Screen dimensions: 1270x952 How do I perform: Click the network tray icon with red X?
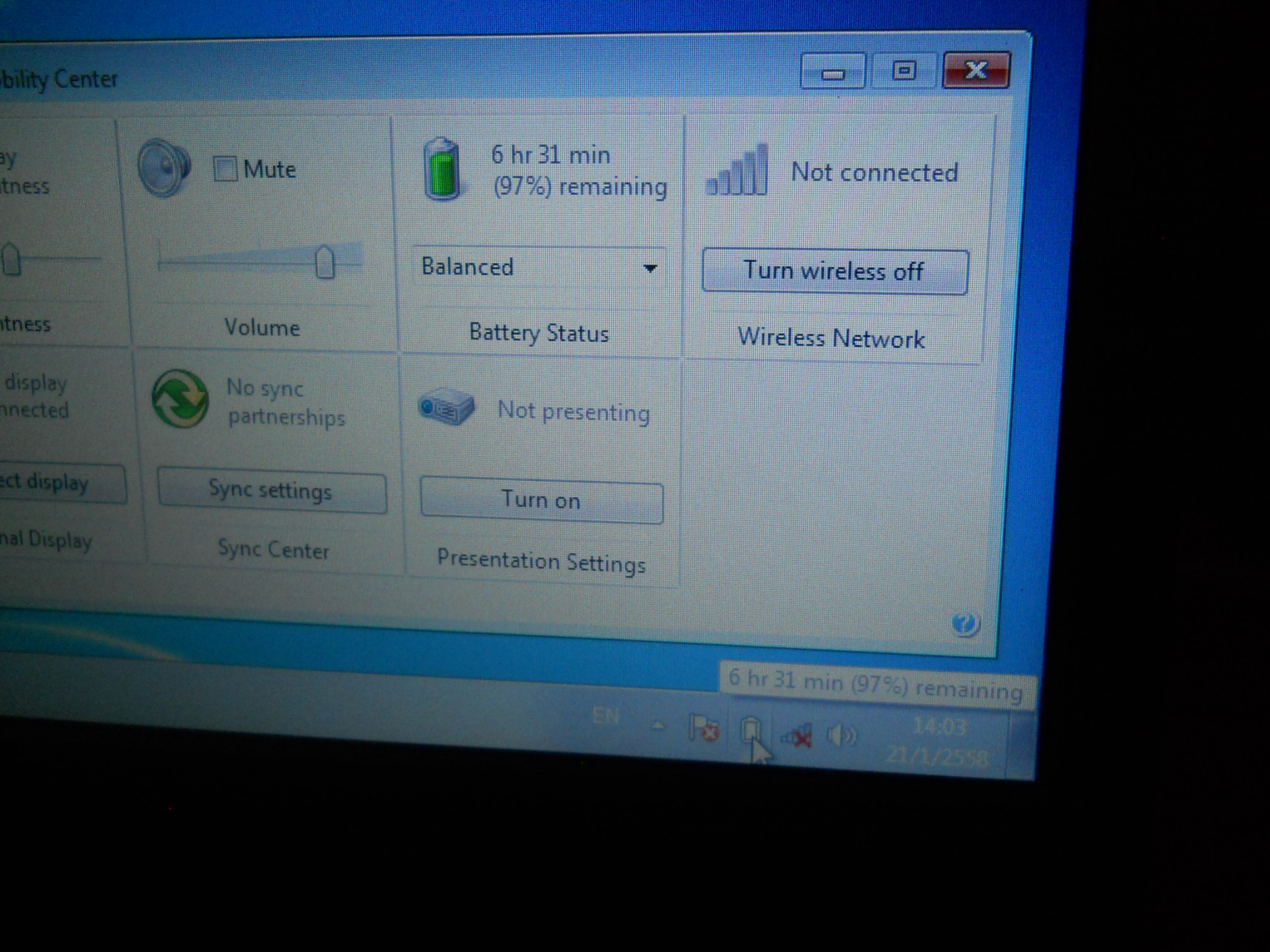coord(797,736)
